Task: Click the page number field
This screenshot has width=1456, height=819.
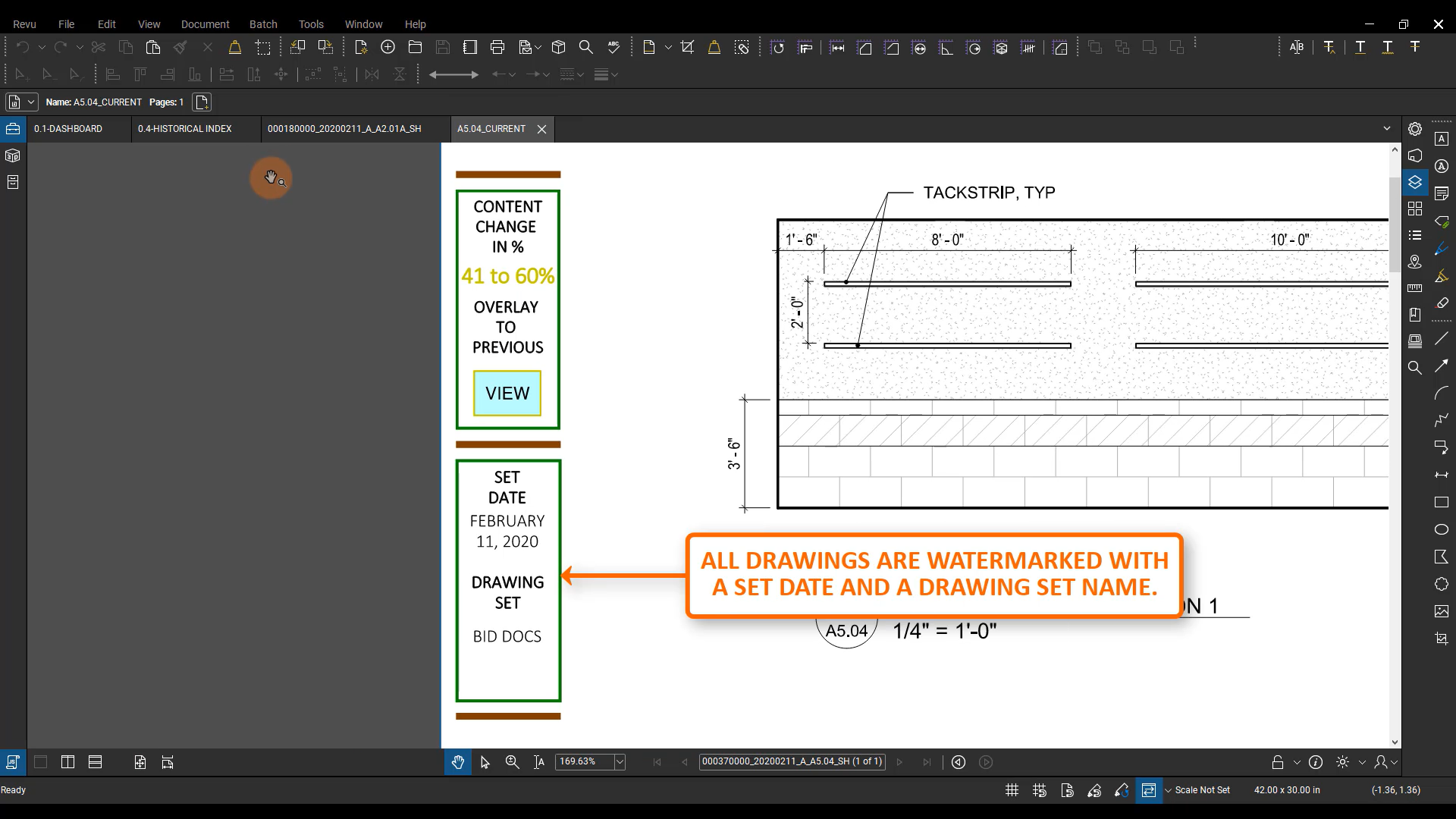Action: (x=791, y=761)
